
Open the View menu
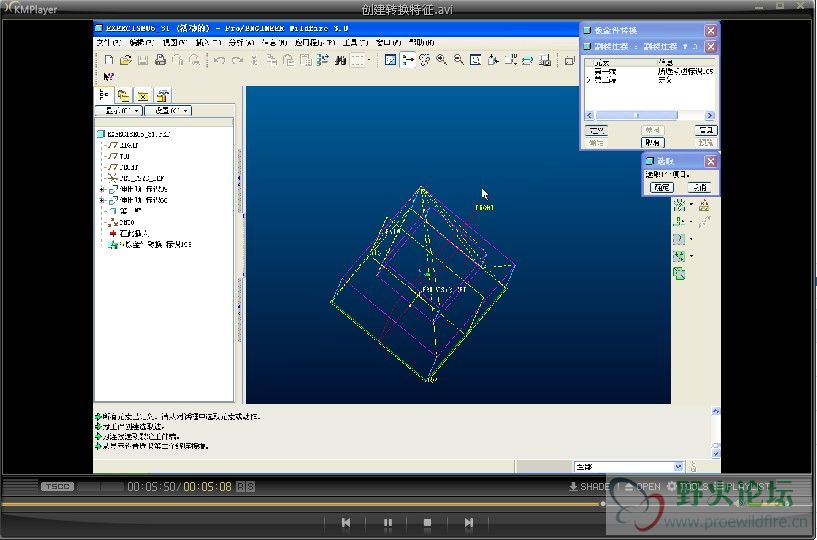(x=174, y=42)
